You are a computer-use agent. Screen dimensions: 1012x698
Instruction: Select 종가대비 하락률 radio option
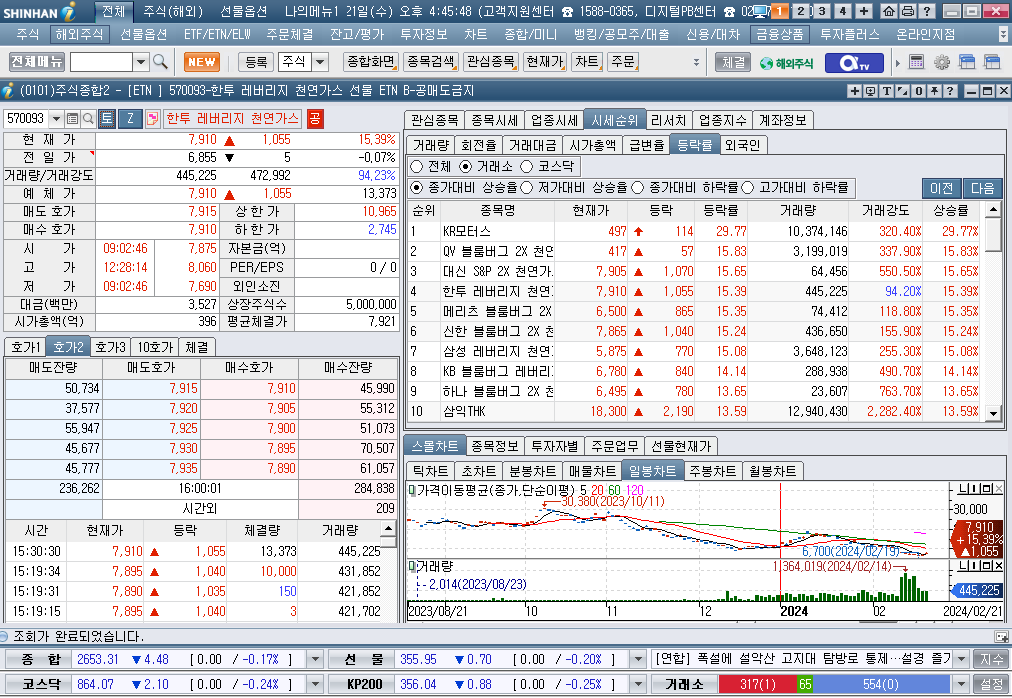pos(638,188)
